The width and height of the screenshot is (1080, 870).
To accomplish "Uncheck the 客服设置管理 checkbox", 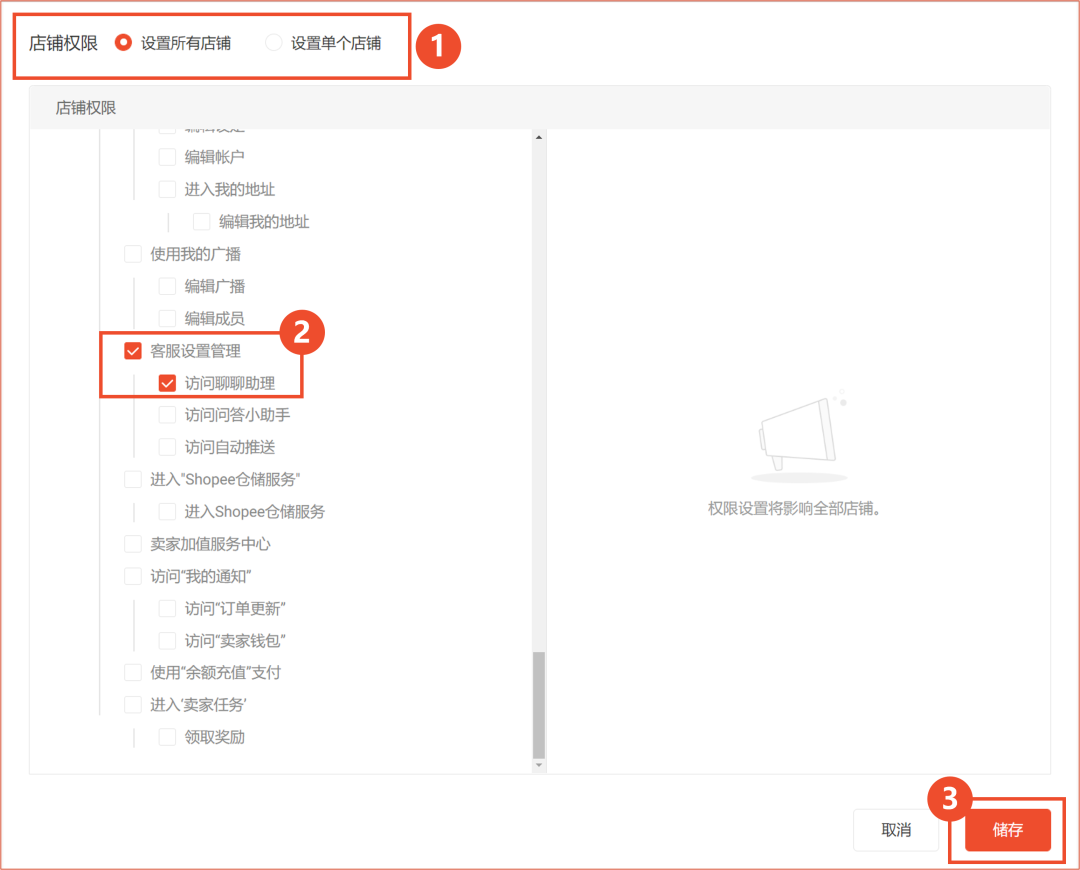I will [x=133, y=350].
